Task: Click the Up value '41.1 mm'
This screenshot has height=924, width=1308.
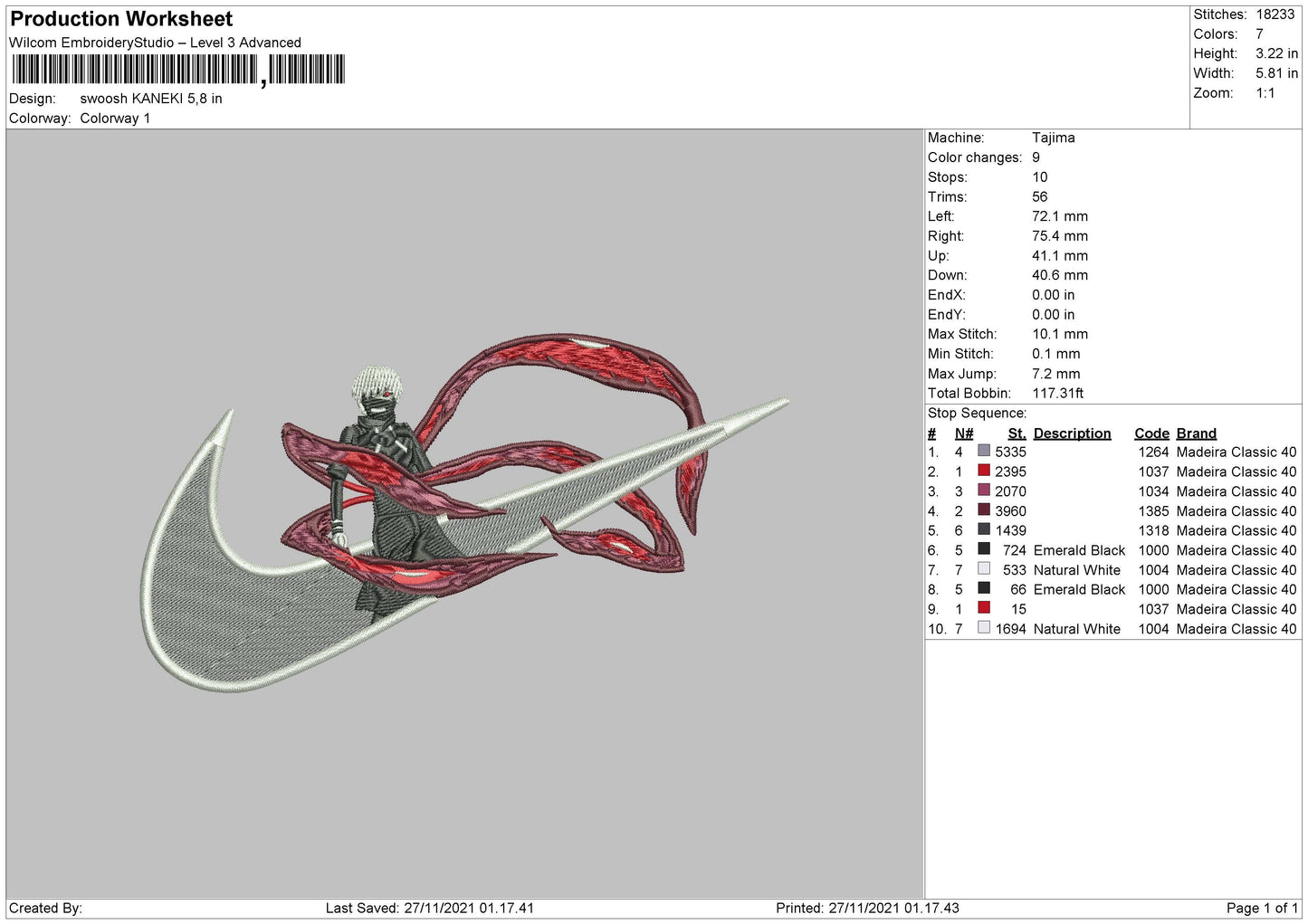Action: click(x=1060, y=256)
